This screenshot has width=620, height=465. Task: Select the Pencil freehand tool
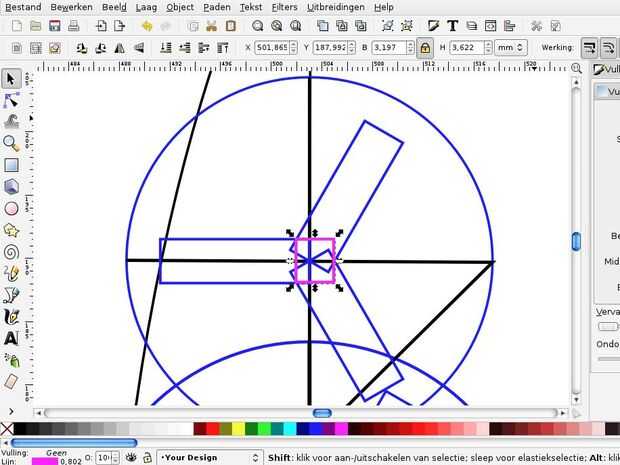11,274
